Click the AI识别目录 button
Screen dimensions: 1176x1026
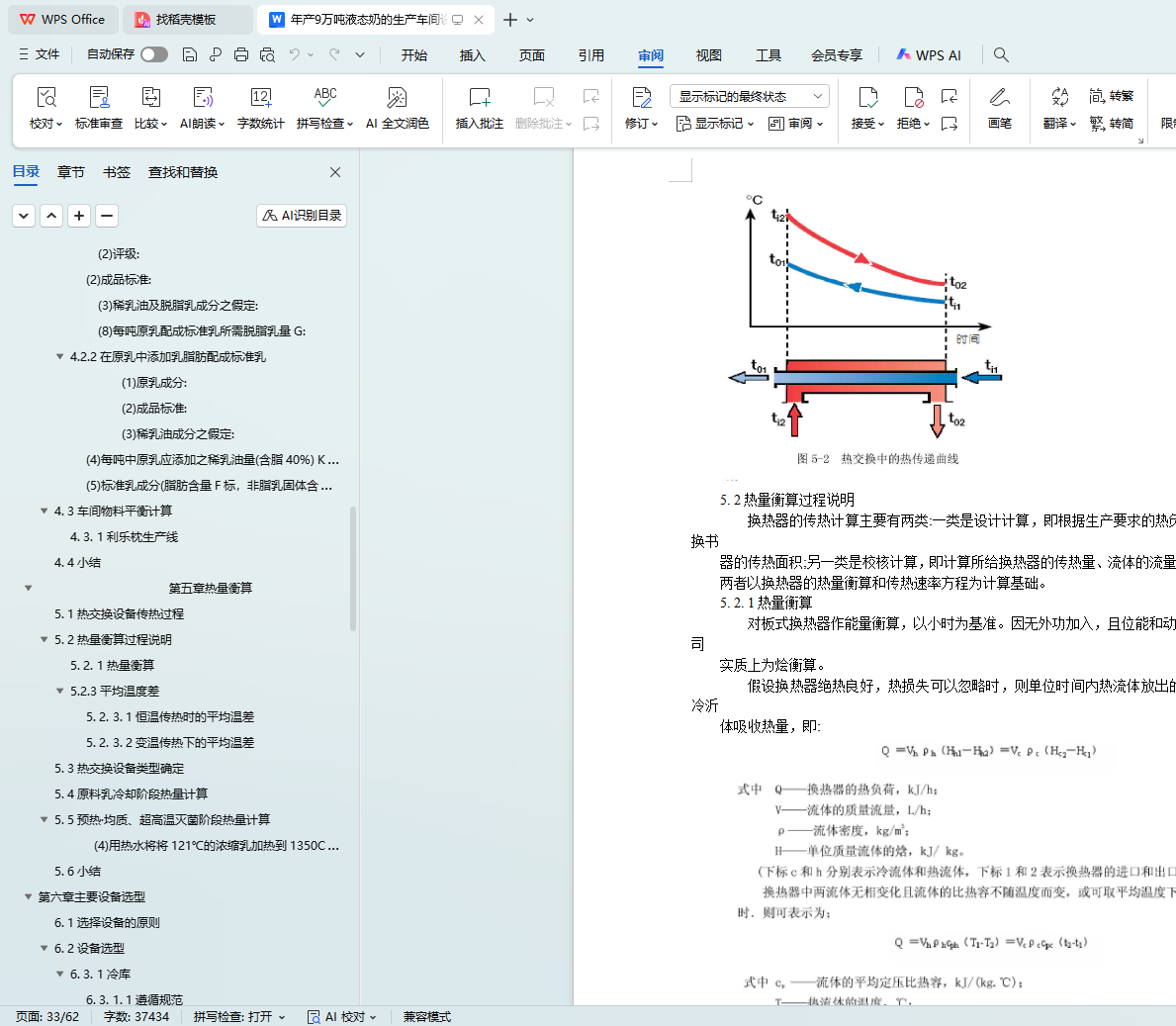pos(302,216)
